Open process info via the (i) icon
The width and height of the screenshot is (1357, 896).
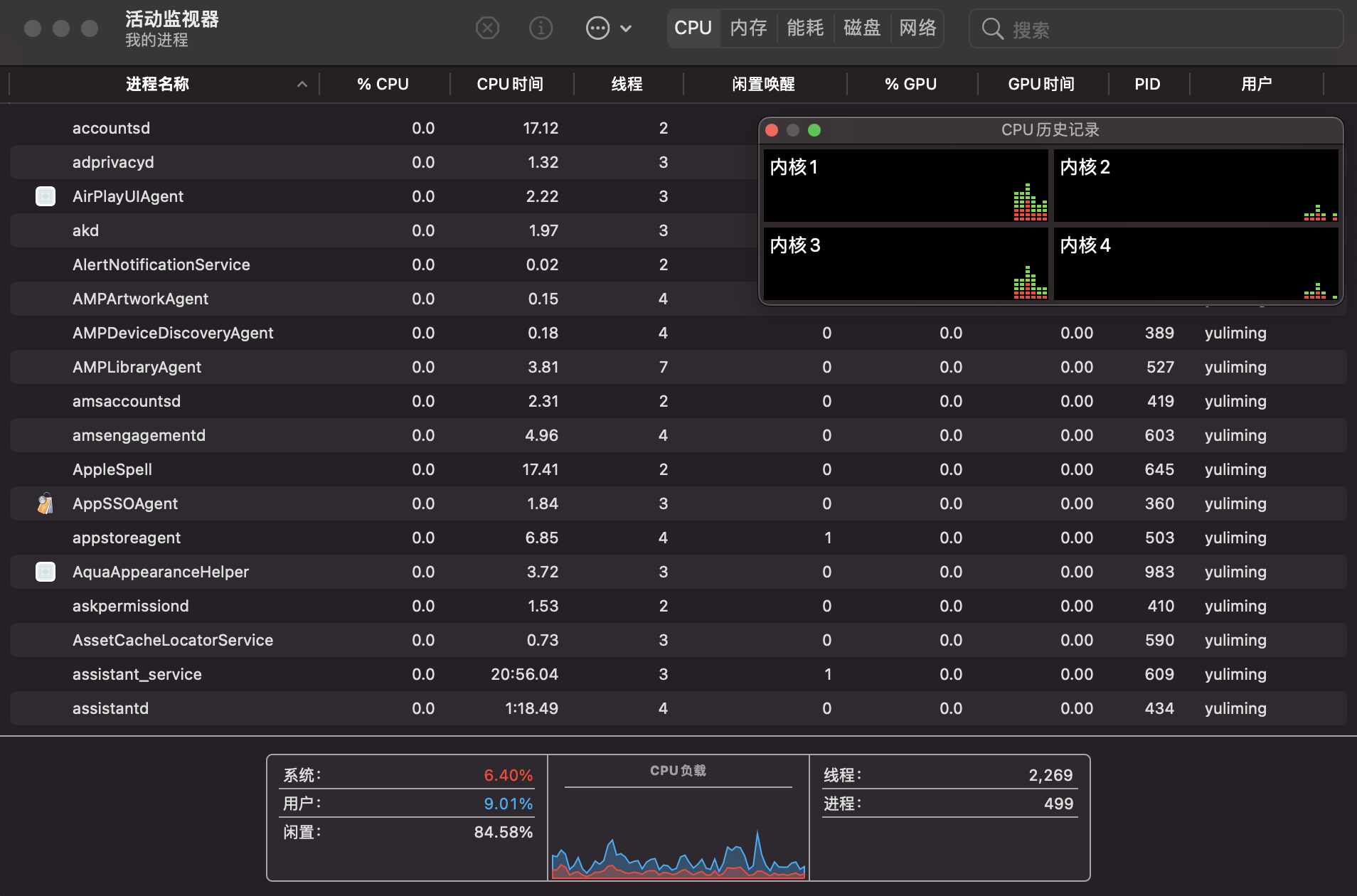[x=541, y=28]
